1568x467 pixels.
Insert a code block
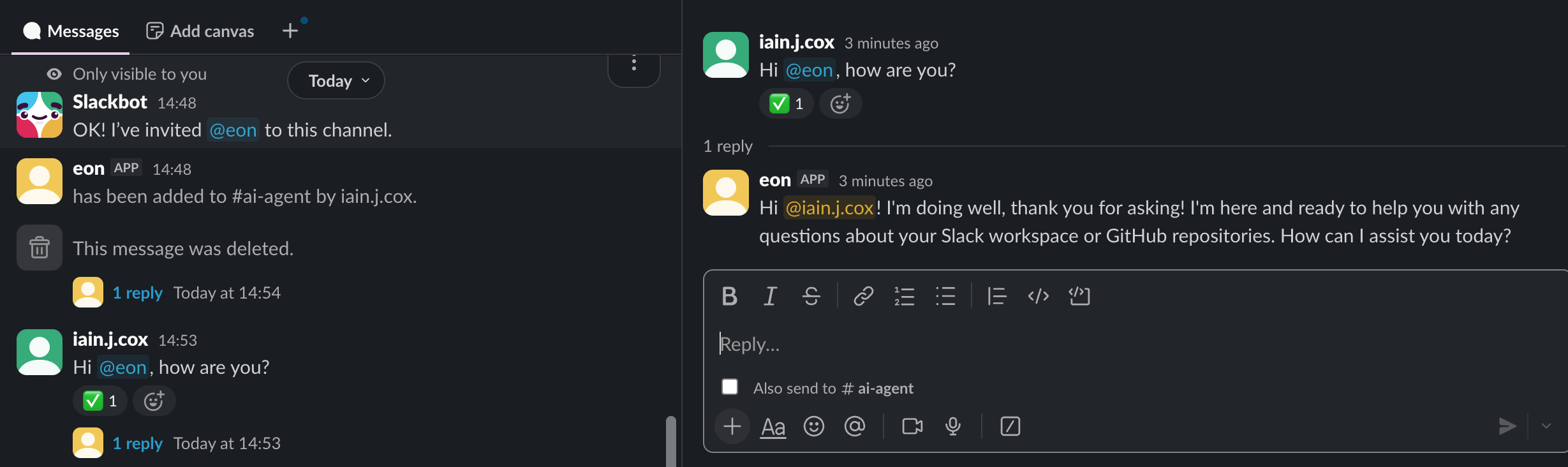click(1079, 296)
